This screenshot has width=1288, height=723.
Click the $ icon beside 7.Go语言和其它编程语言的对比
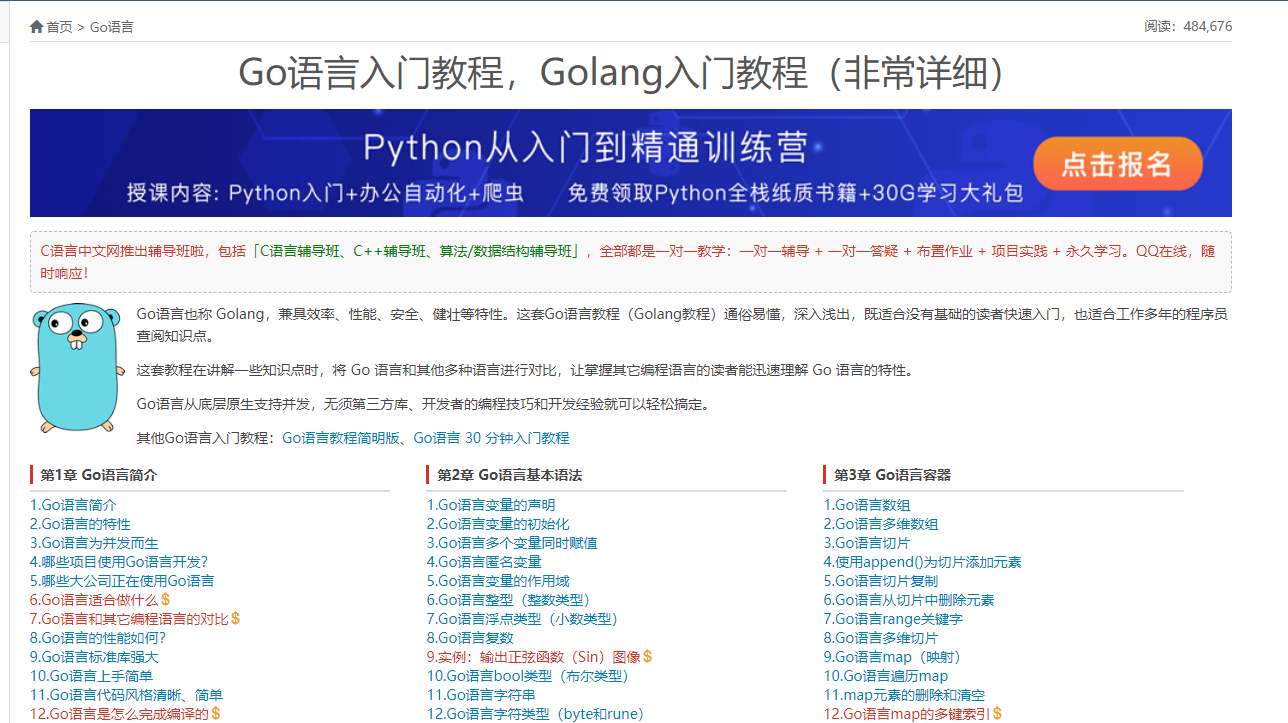point(236,619)
